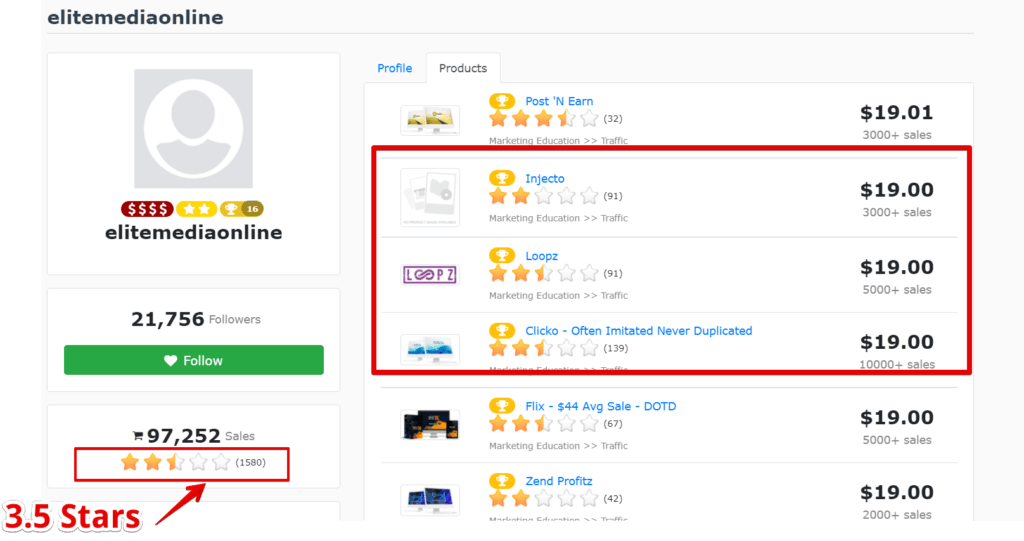Click the default profile avatar image
The height and width of the screenshot is (541, 1024).
pos(193,129)
